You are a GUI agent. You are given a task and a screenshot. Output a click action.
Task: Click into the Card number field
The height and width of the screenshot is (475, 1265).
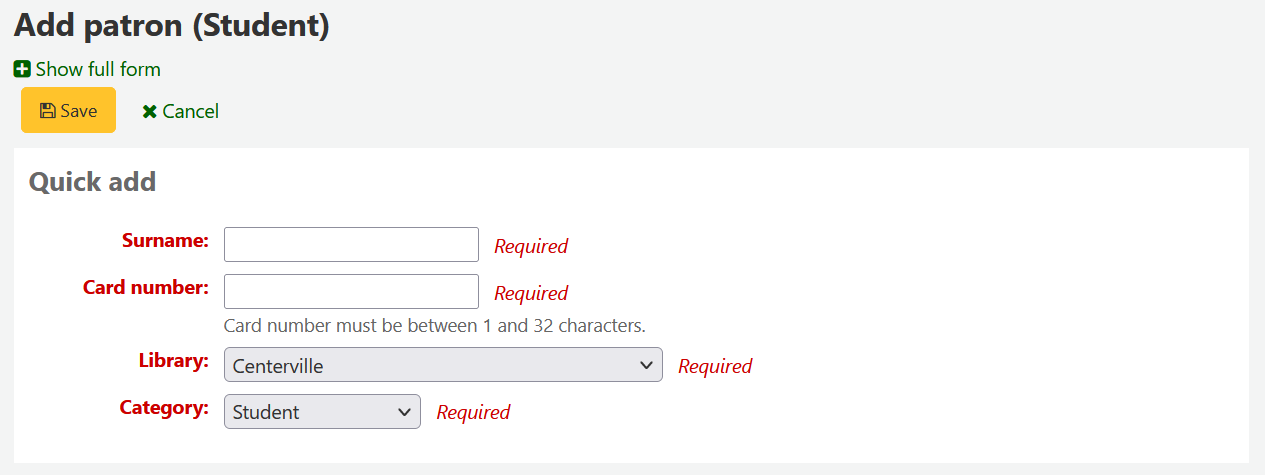tap(351, 292)
